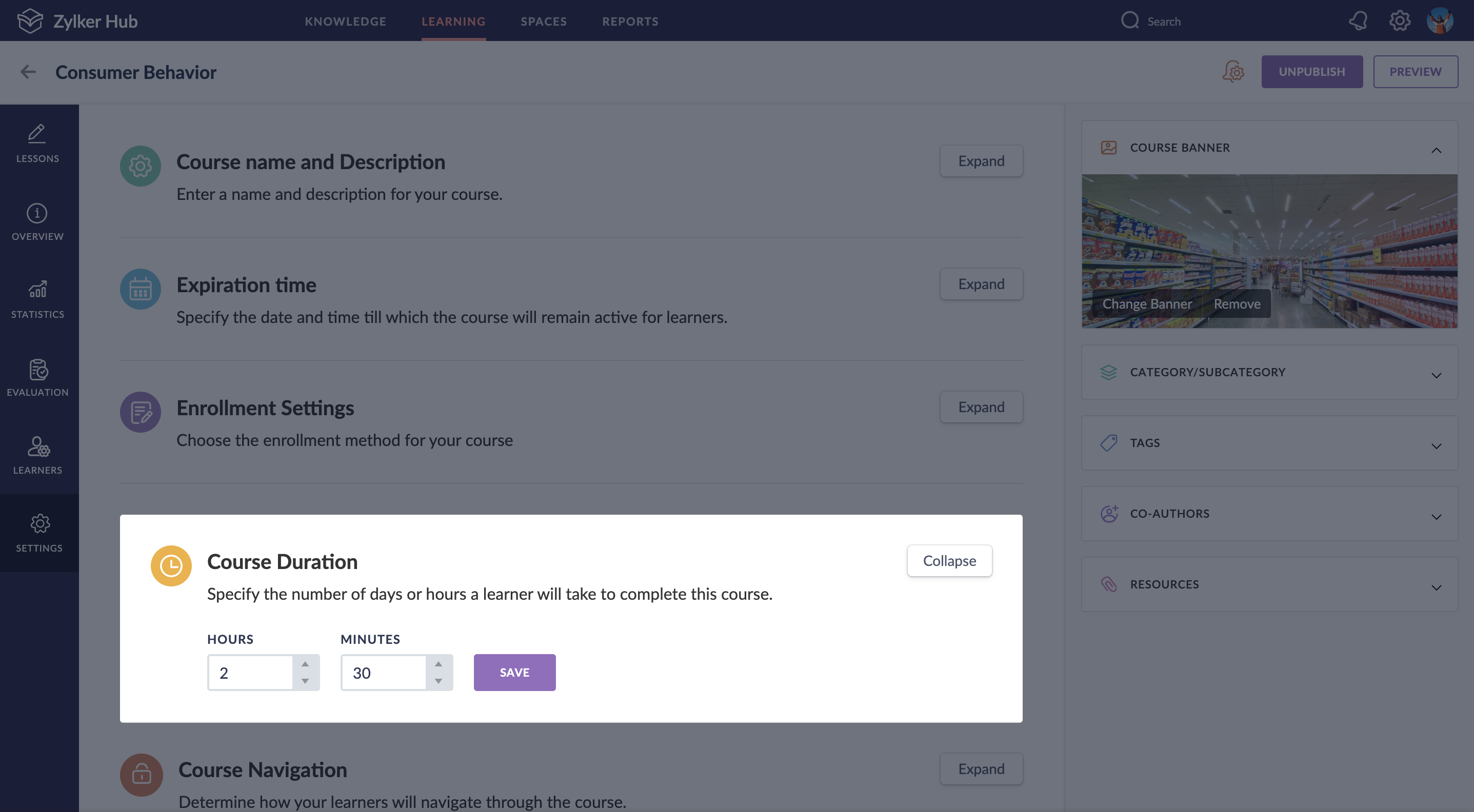Click Change Banner on the banner image

(x=1147, y=303)
